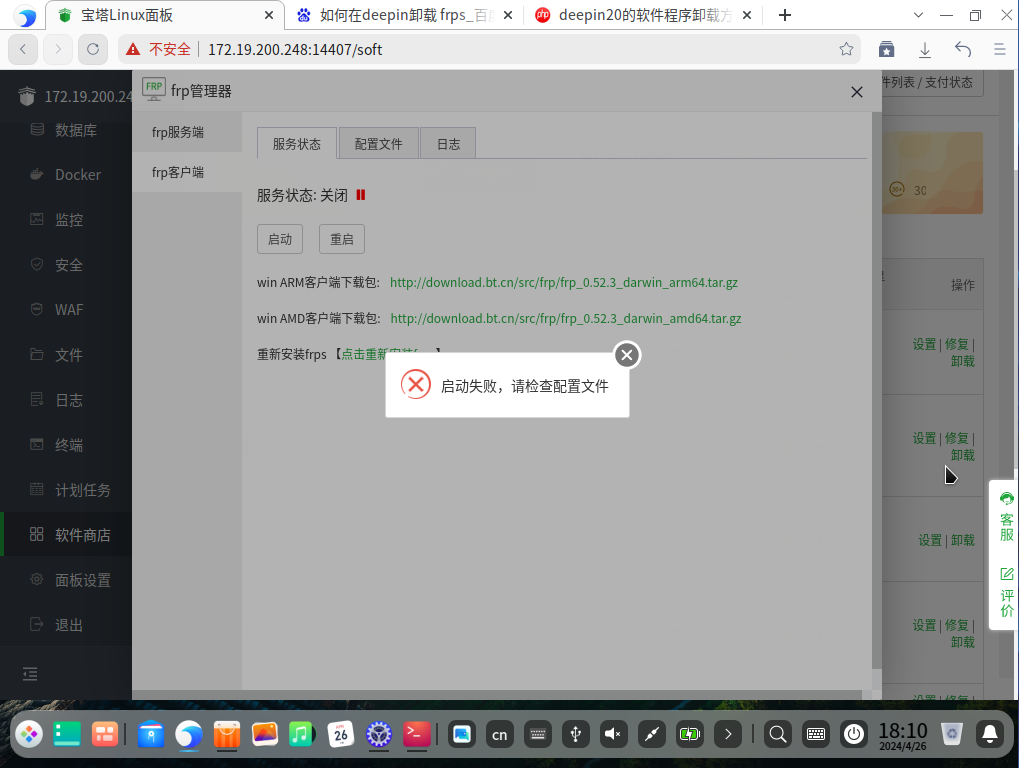Click the FRP logo icon in dialog title
The width and height of the screenshot is (1019, 768).
(x=154, y=90)
